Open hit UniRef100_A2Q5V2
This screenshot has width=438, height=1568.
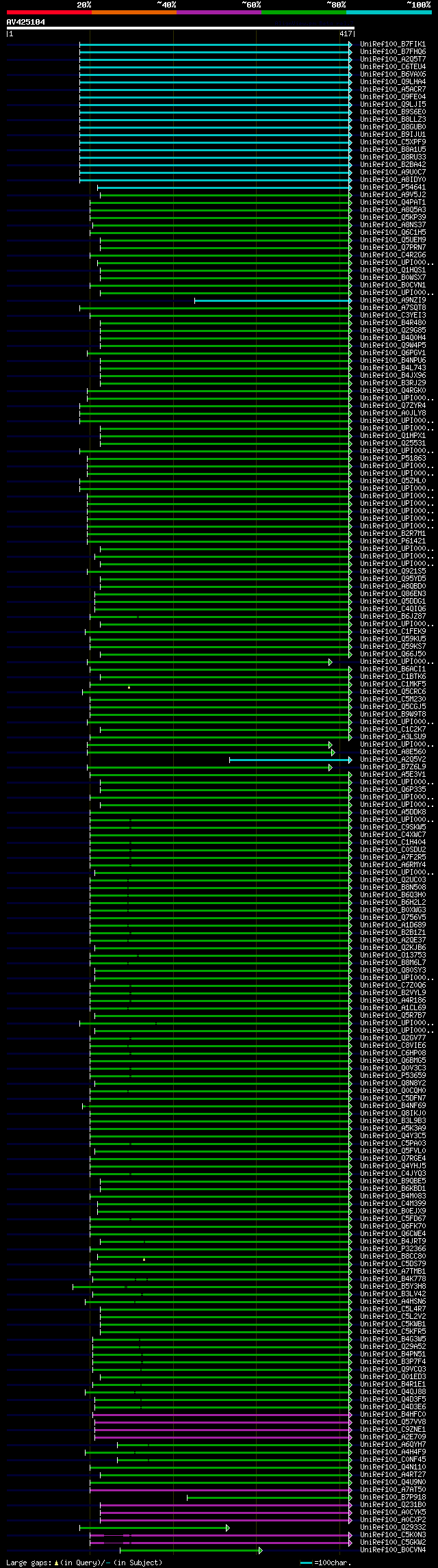pos(393,760)
